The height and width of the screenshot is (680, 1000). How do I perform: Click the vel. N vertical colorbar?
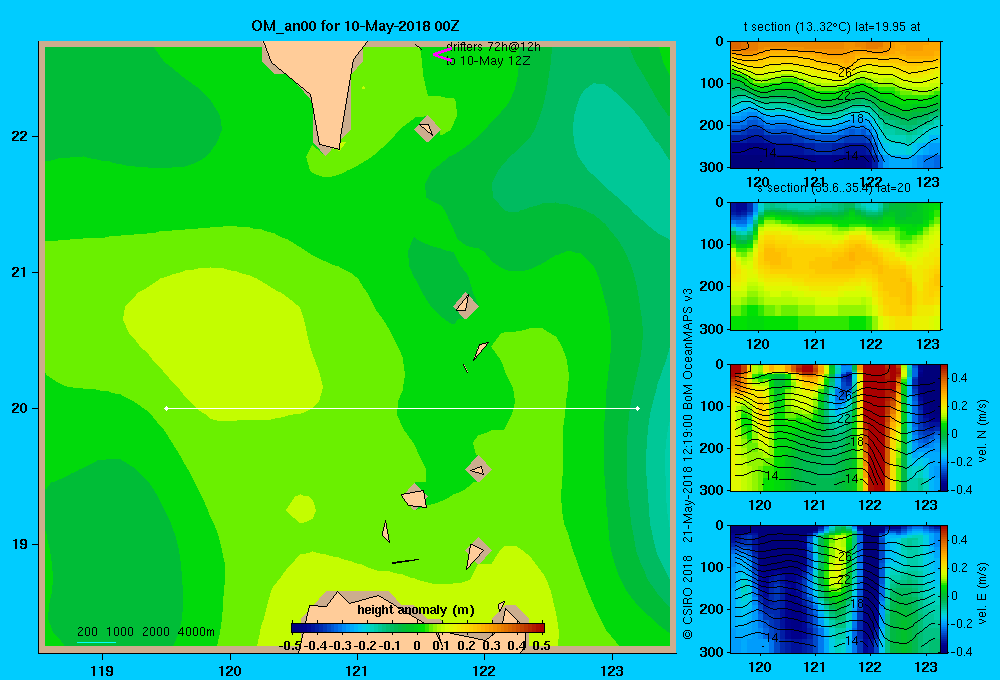tap(945, 427)
